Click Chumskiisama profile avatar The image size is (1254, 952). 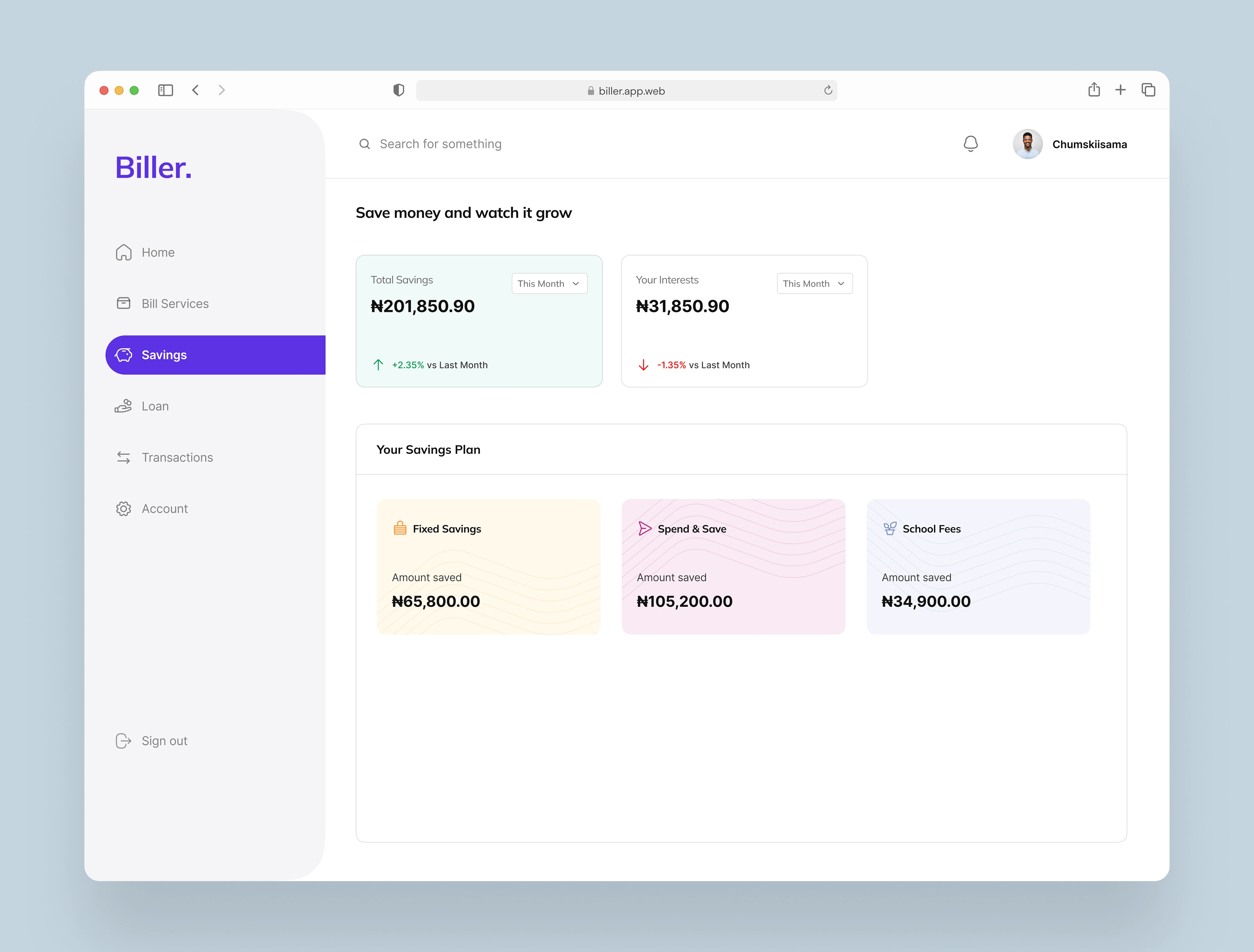coord(1027,144)
